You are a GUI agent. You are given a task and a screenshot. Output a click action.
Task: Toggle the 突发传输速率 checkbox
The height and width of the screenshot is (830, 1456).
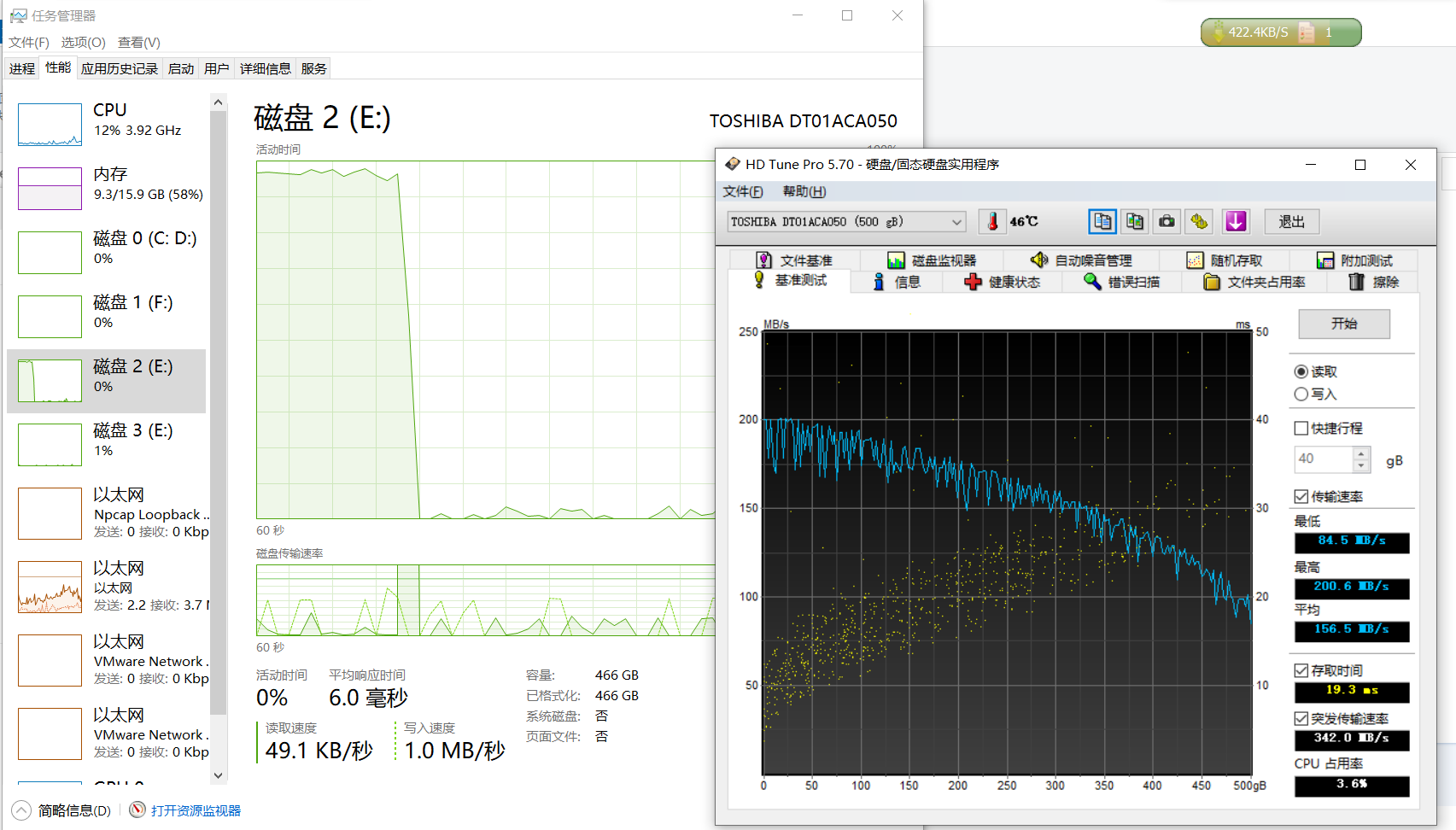[1301, 718]
